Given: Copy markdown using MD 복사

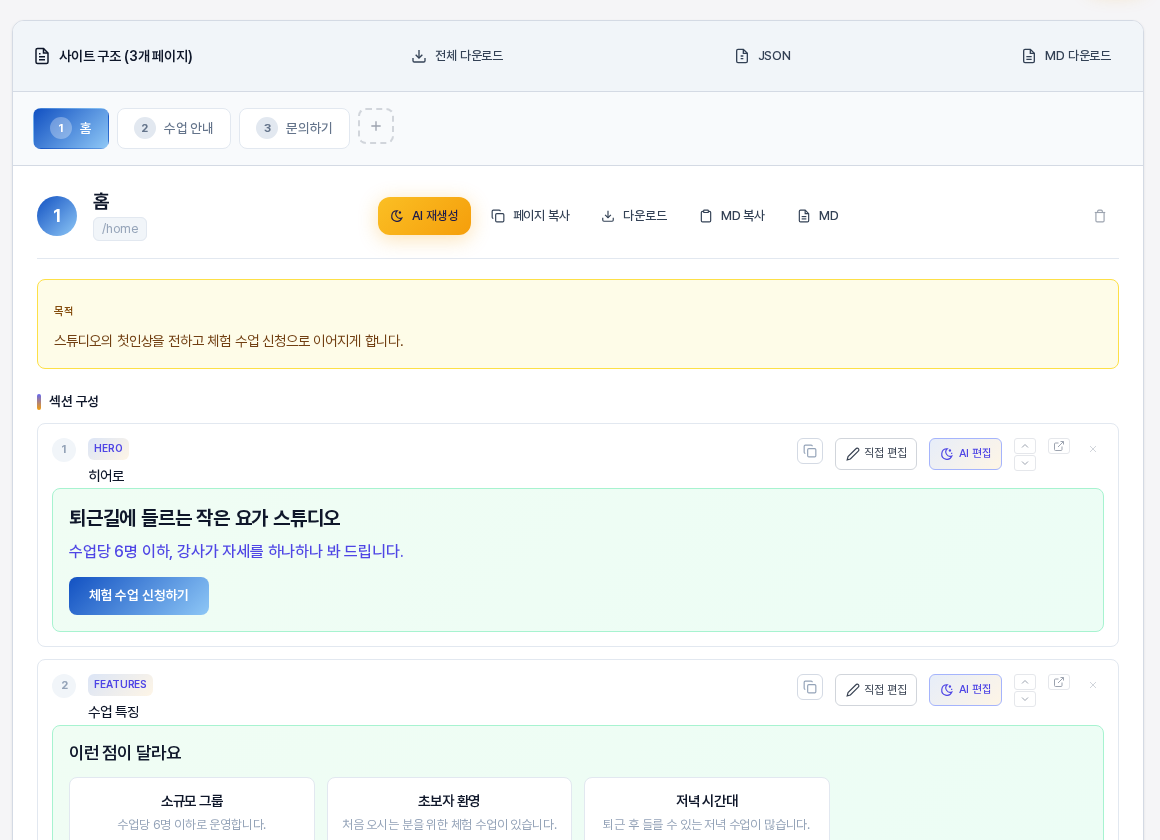Looking at the screenshot, I should tap(732, 216).
